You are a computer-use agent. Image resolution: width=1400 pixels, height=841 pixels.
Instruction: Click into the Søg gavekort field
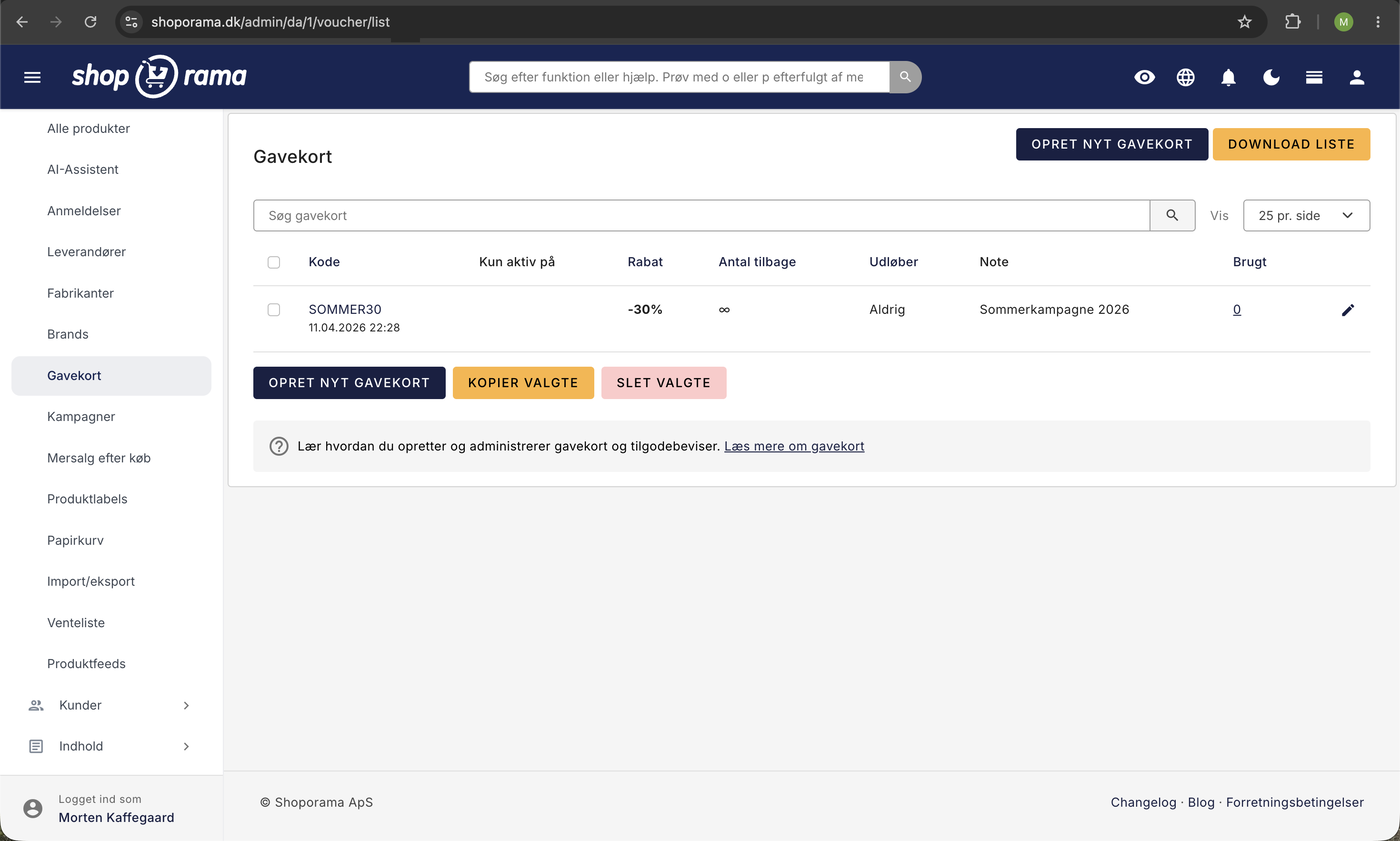701,215
